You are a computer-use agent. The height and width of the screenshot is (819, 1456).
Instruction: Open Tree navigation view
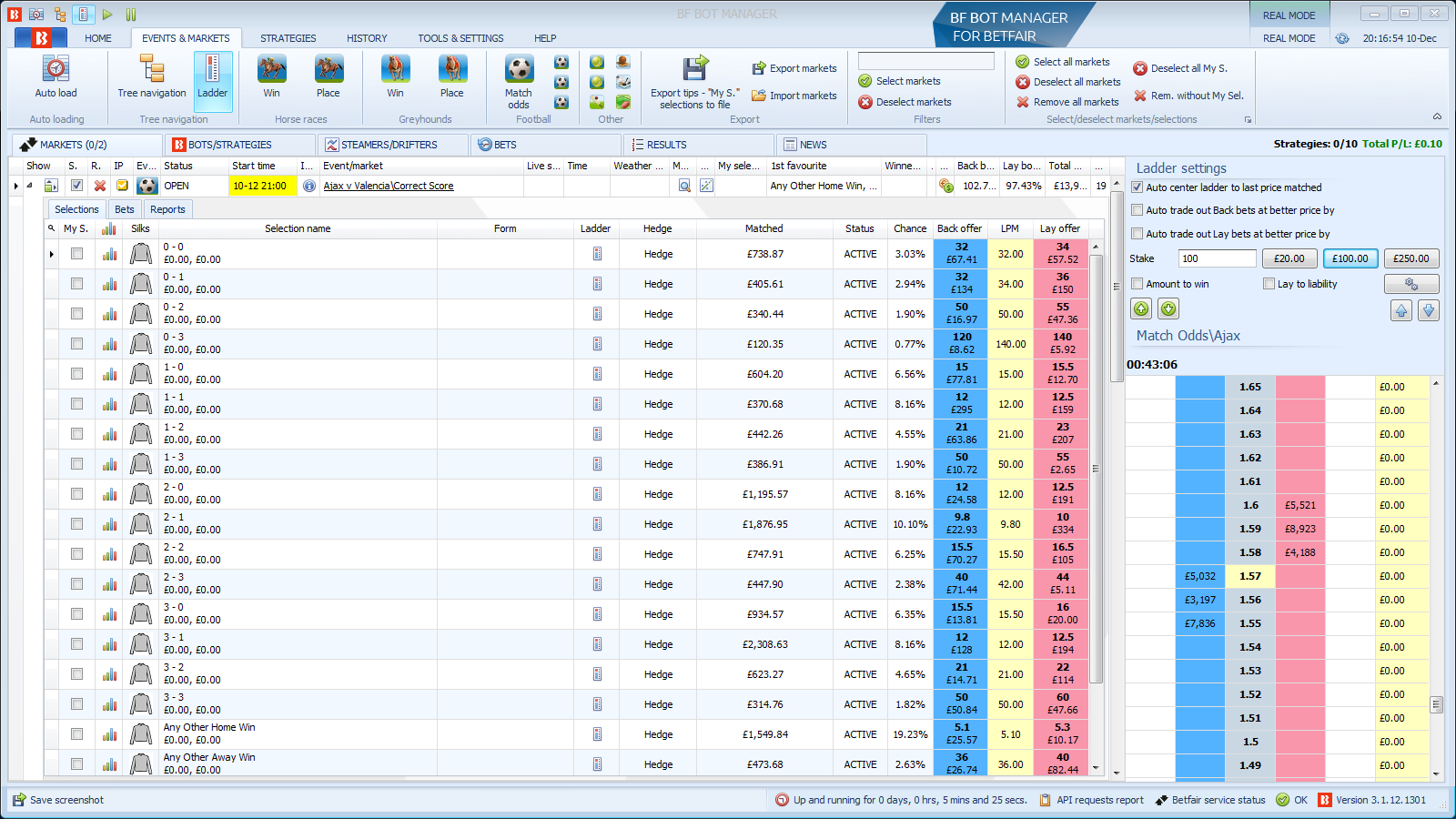(x=151, y=78)
